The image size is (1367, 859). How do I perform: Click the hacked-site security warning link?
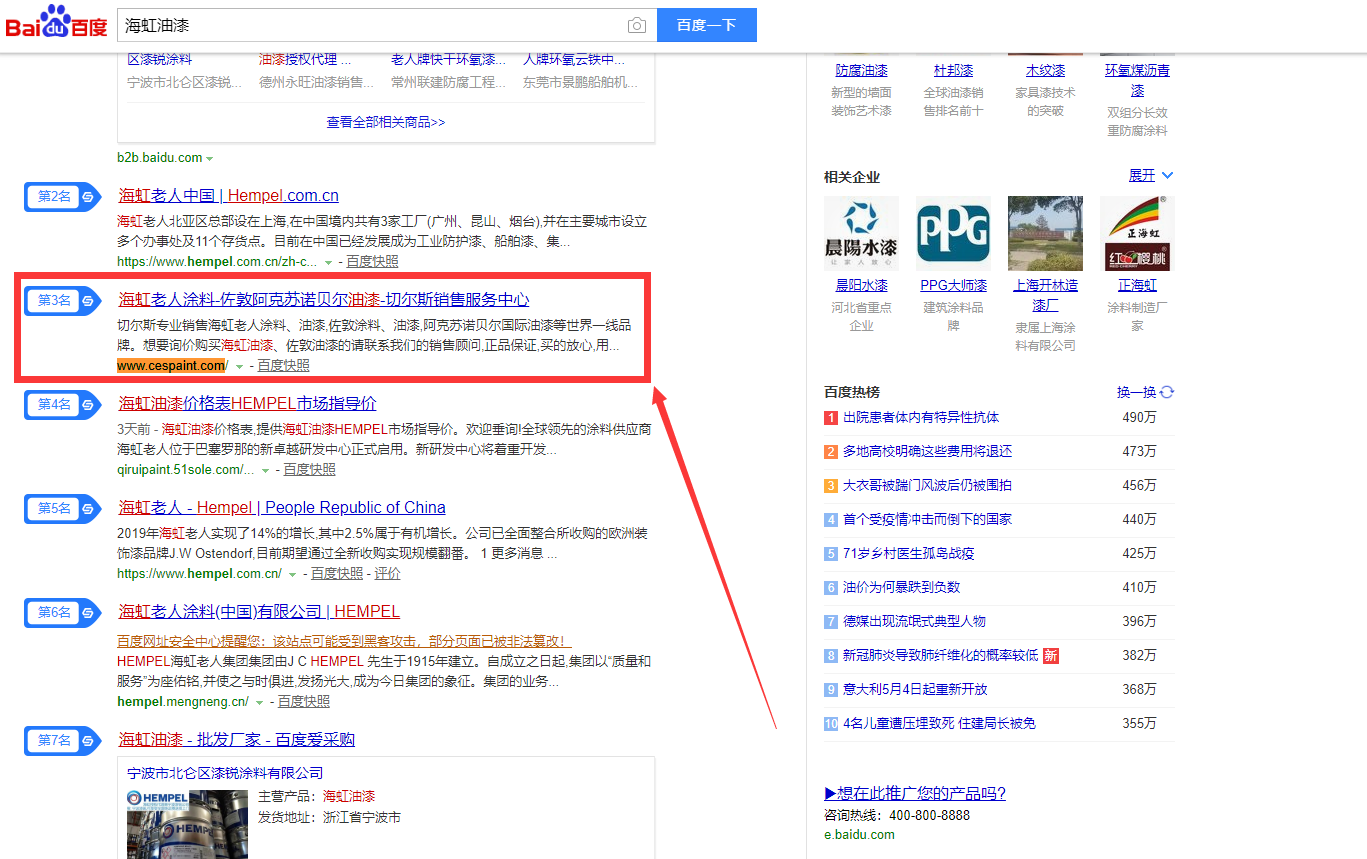pyautogui.click(x=344, y=641)
